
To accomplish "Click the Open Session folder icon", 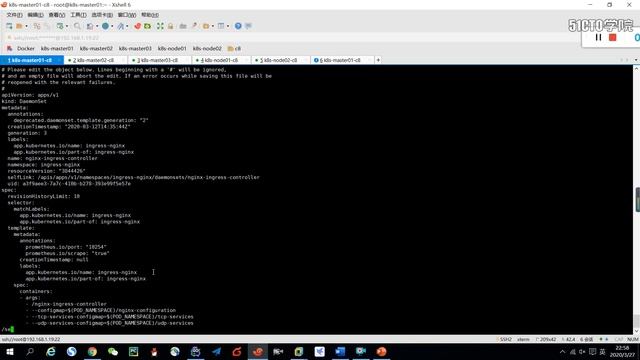I will click(19, 26).
